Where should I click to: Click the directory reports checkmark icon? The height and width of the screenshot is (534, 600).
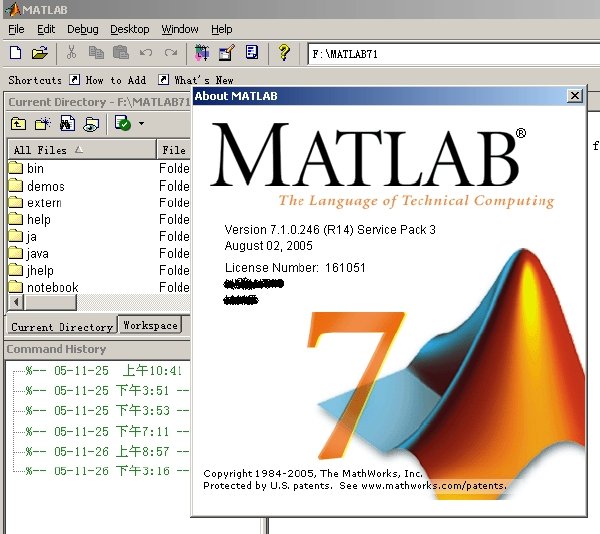tap(122, 123)
